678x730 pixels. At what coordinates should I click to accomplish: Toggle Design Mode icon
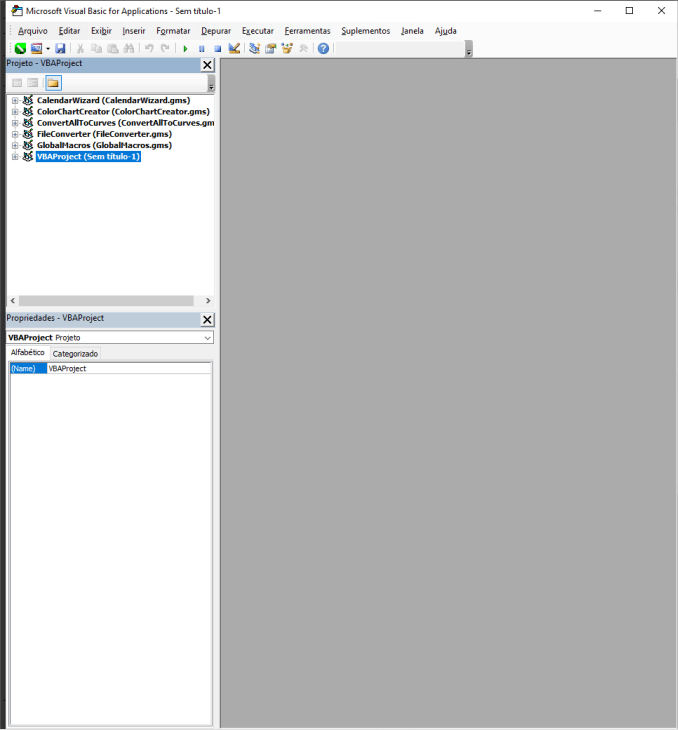tap(234, 48)
